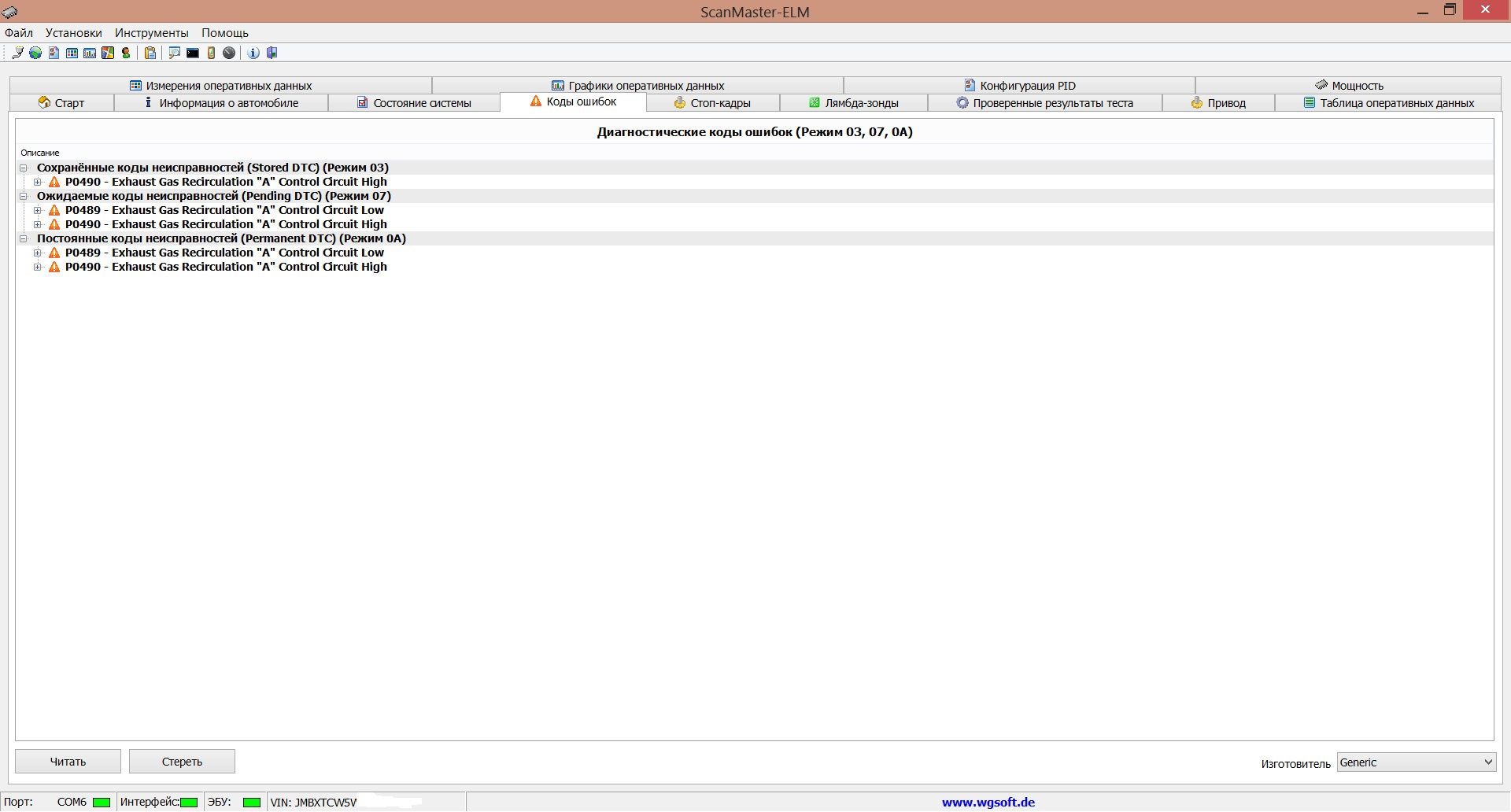This screenshot has width=1511, height=812.
Task: Collapse the Permanent DTC (Режим 0A) group
Action: (x=24, y=238)
